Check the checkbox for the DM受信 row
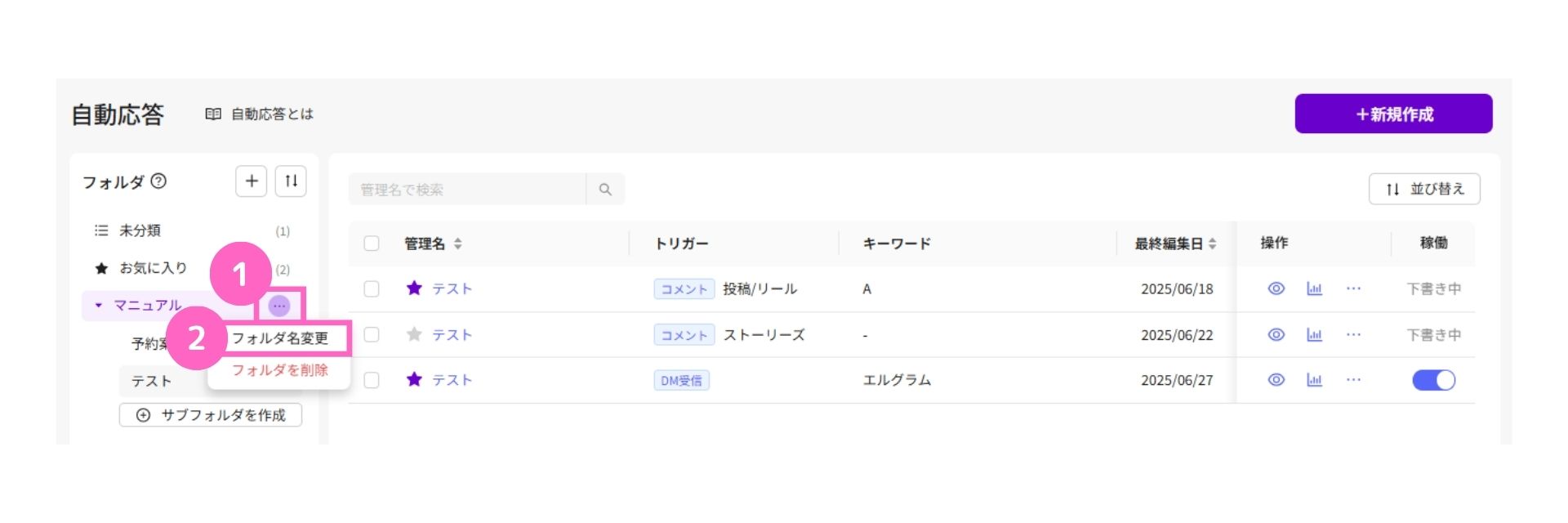Viewport: 1568px width, 523px height. [x=372, y=380]
